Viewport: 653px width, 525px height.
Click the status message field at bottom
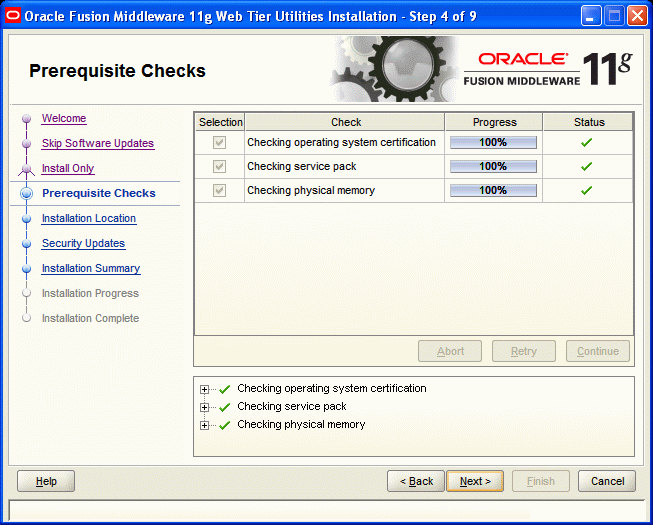coord(326,510)
